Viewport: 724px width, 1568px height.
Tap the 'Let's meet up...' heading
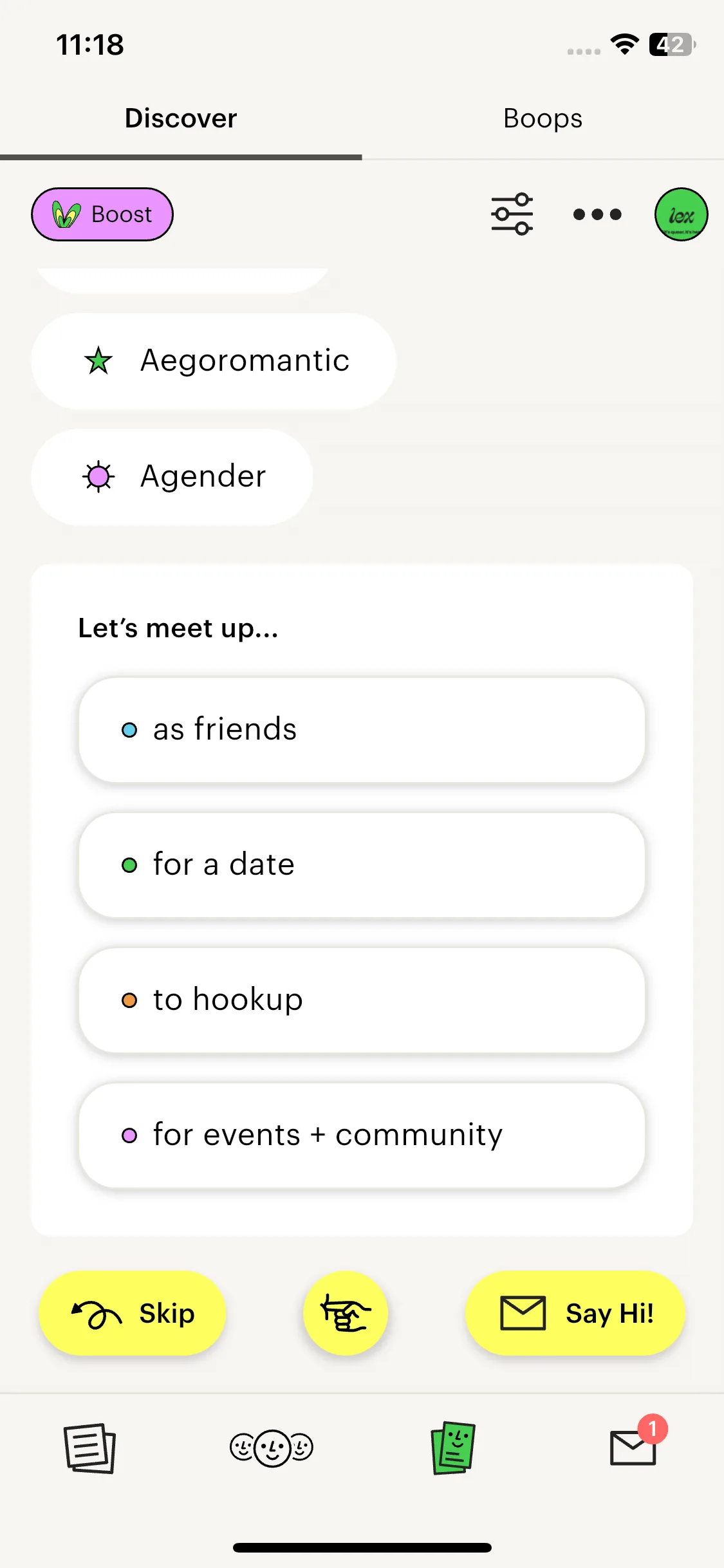(178, 628)
